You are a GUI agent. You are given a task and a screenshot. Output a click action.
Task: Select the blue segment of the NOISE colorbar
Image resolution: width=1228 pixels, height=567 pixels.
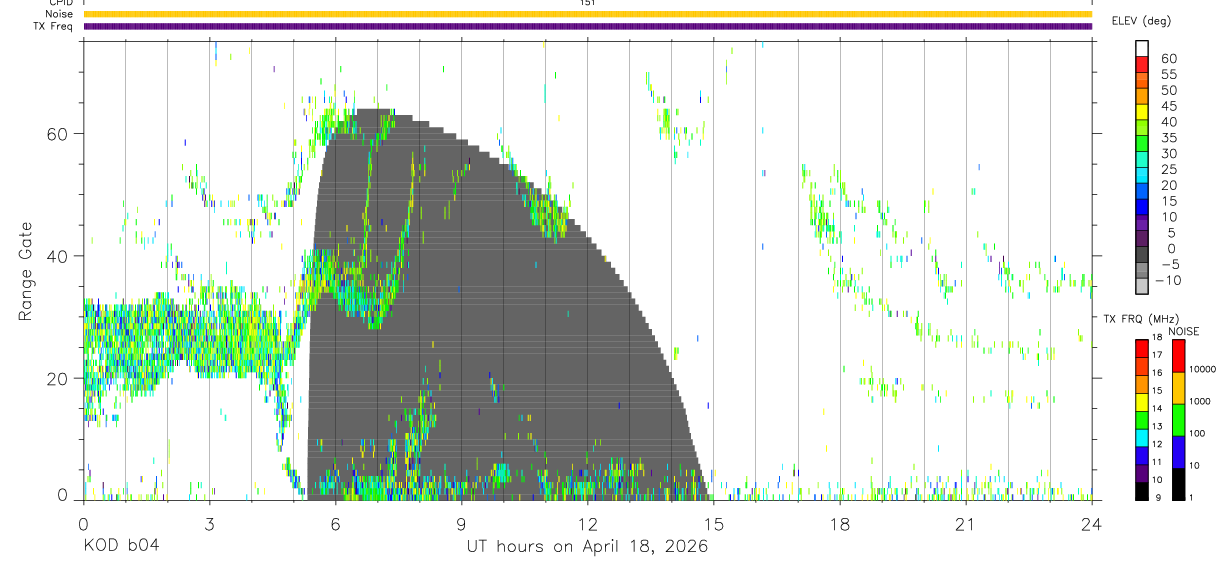point(1179,452)
